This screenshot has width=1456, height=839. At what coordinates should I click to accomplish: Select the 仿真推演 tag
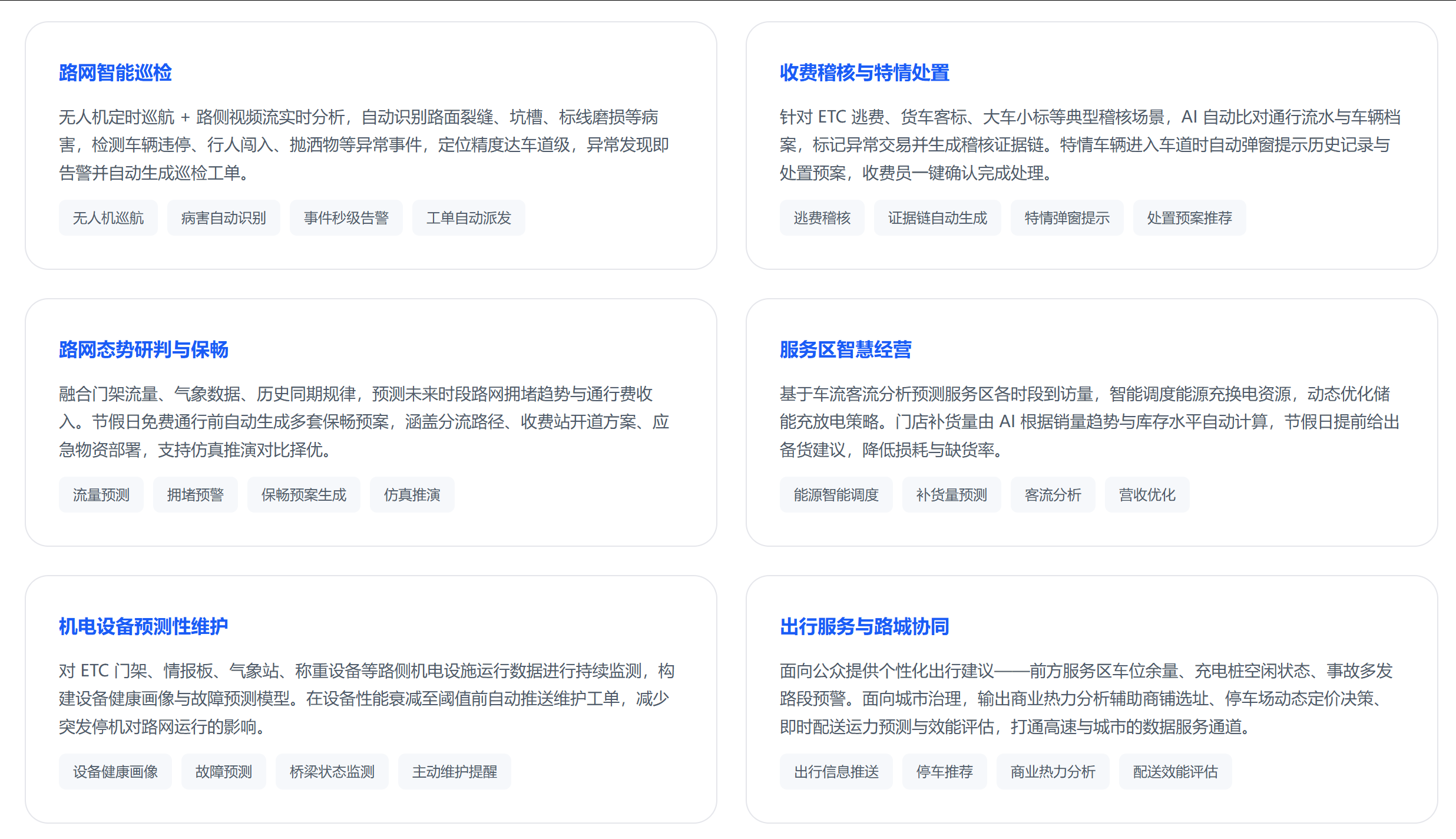click(x=412, y=495)
